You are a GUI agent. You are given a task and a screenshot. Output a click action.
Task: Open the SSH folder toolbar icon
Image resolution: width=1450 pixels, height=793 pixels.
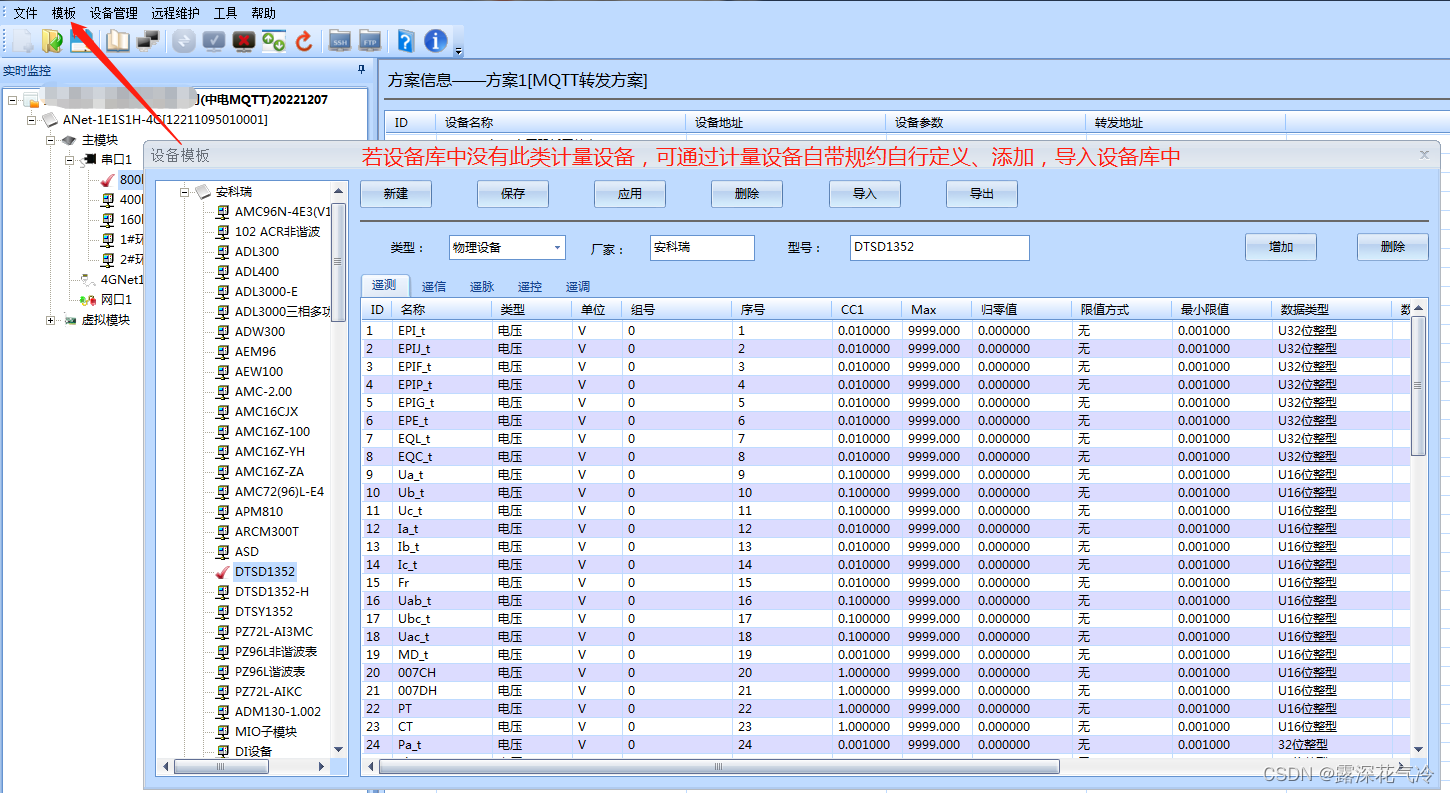pos(340,41)
